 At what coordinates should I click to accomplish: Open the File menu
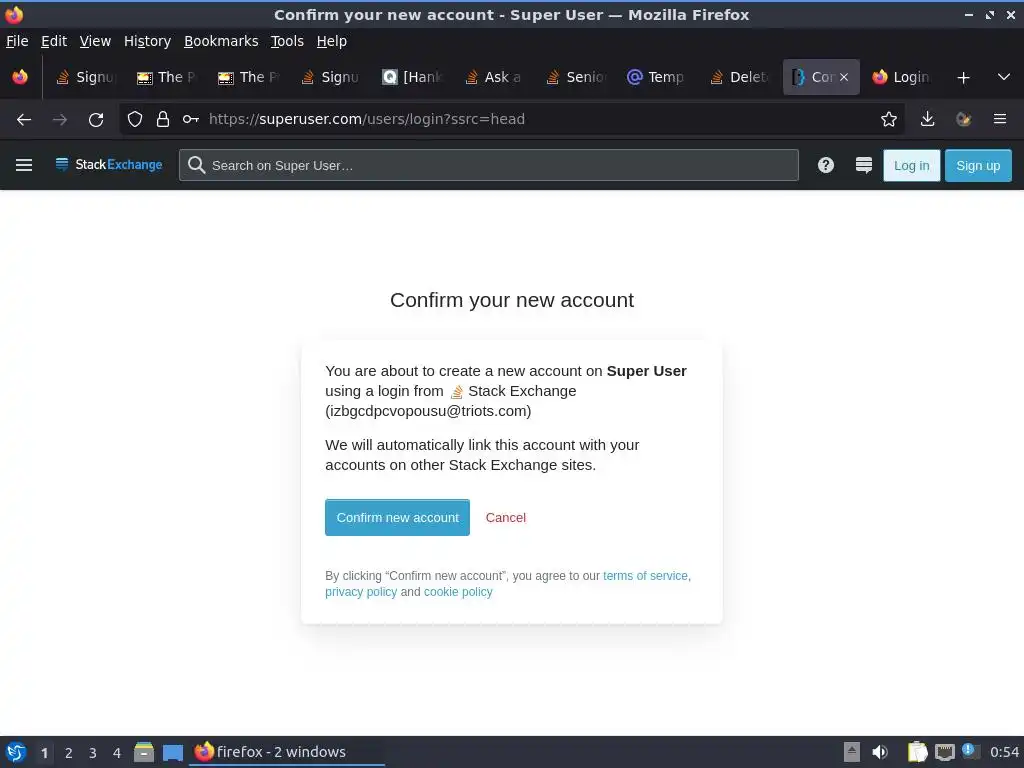pyautogui.click(x=17, y=41)
